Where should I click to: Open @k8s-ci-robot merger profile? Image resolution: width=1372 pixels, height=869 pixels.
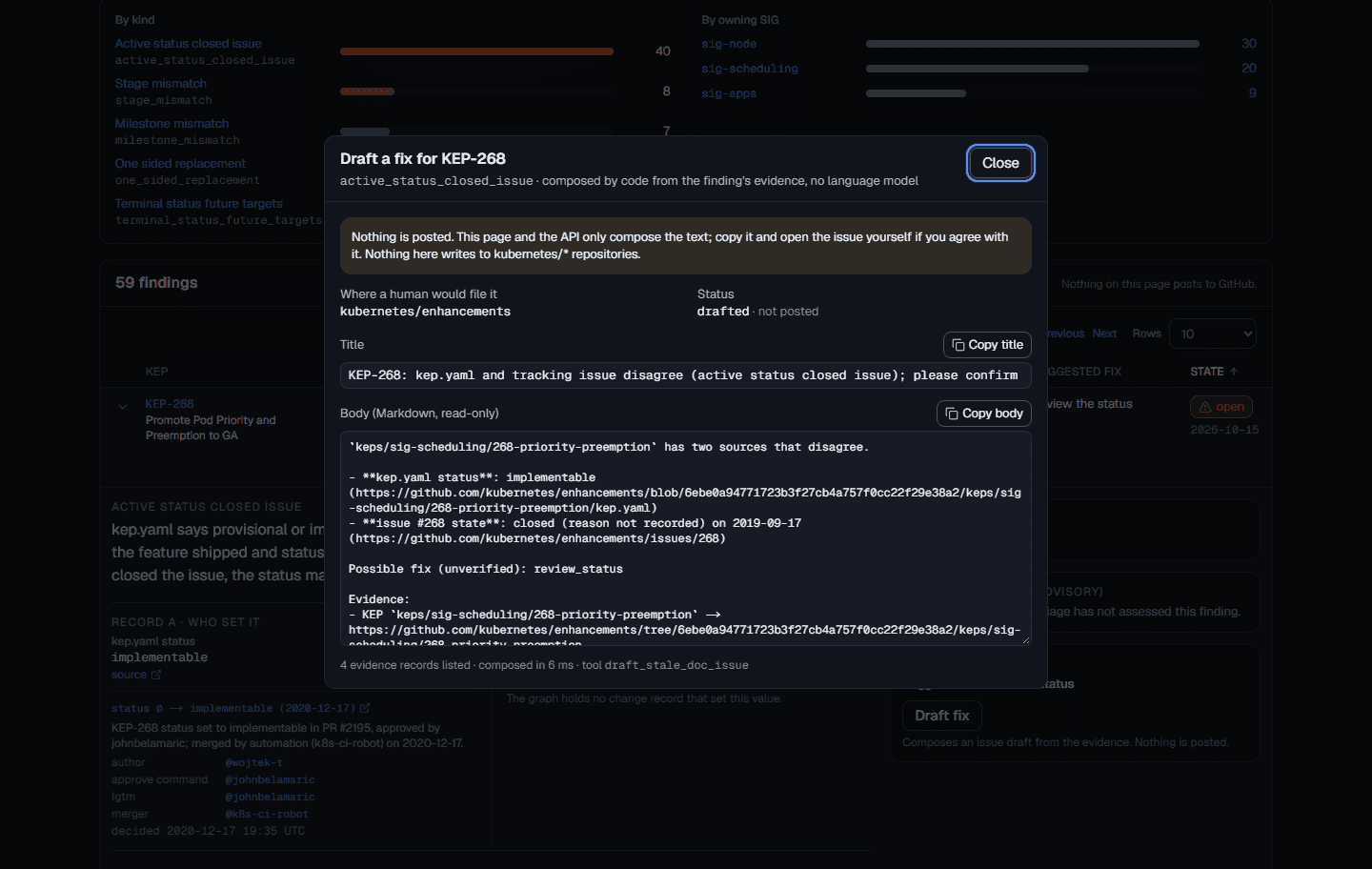point(267,814)
